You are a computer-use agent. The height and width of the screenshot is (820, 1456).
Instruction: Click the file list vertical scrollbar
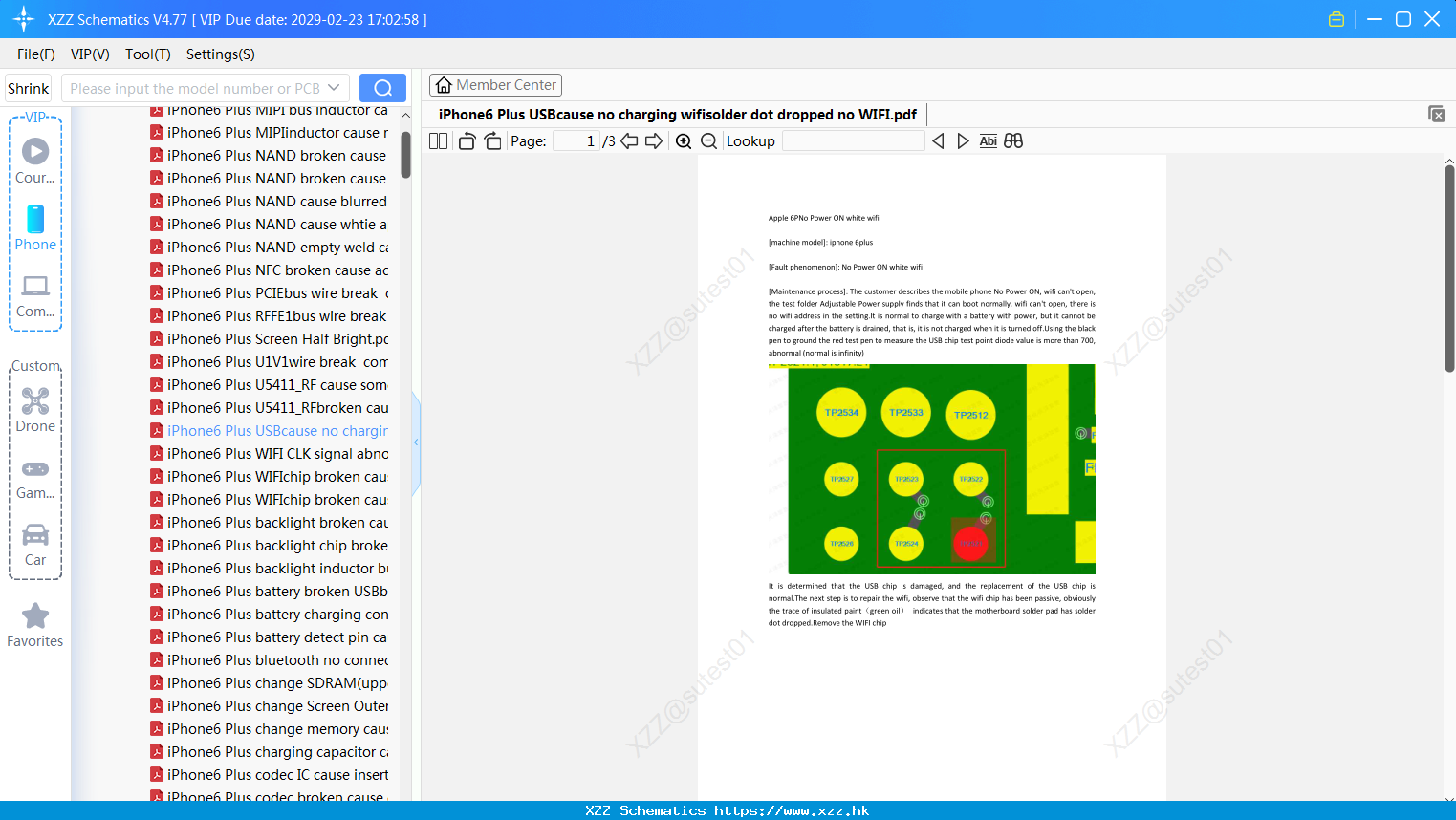405,154
